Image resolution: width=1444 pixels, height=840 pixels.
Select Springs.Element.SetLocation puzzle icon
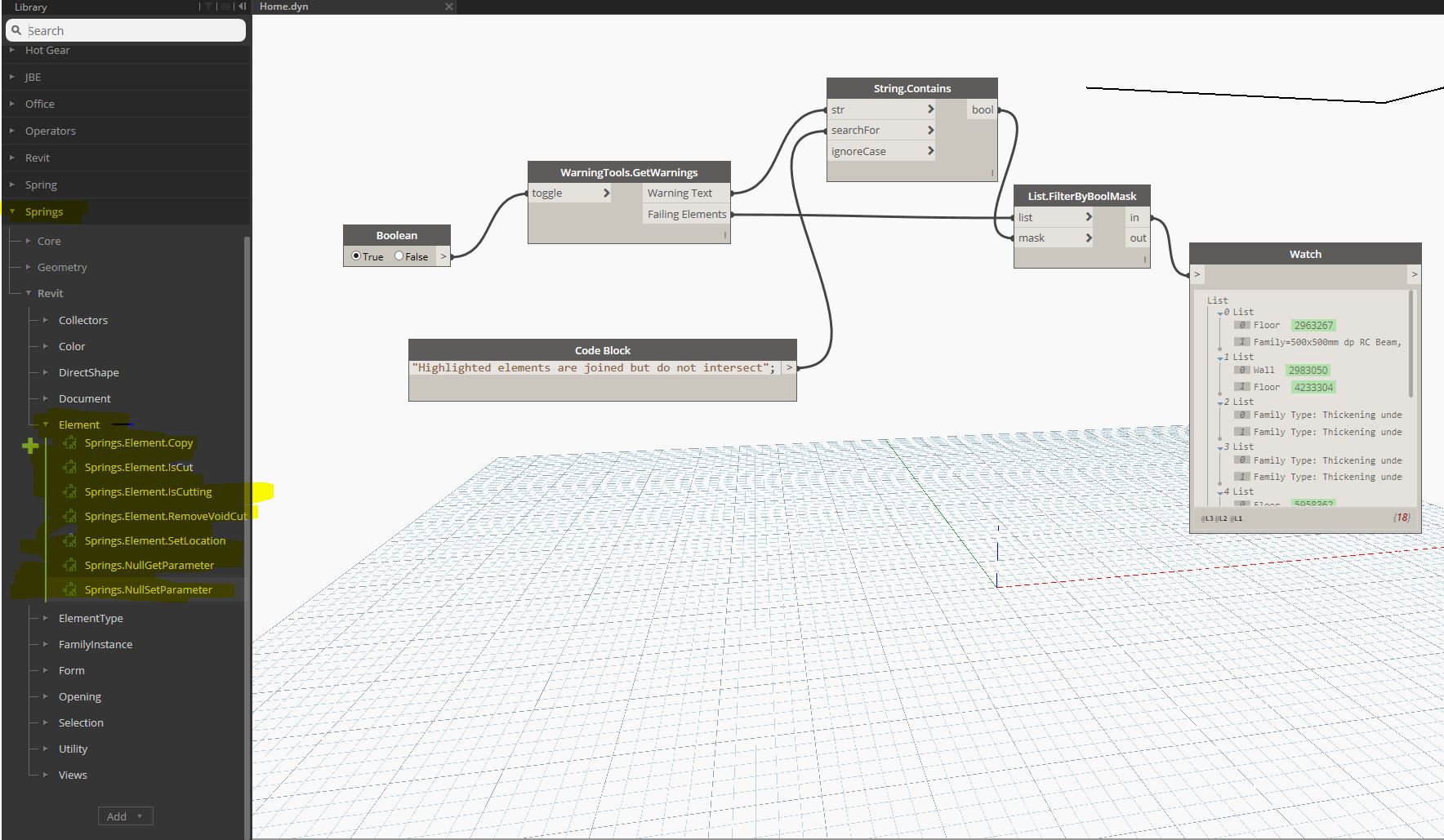70,540
